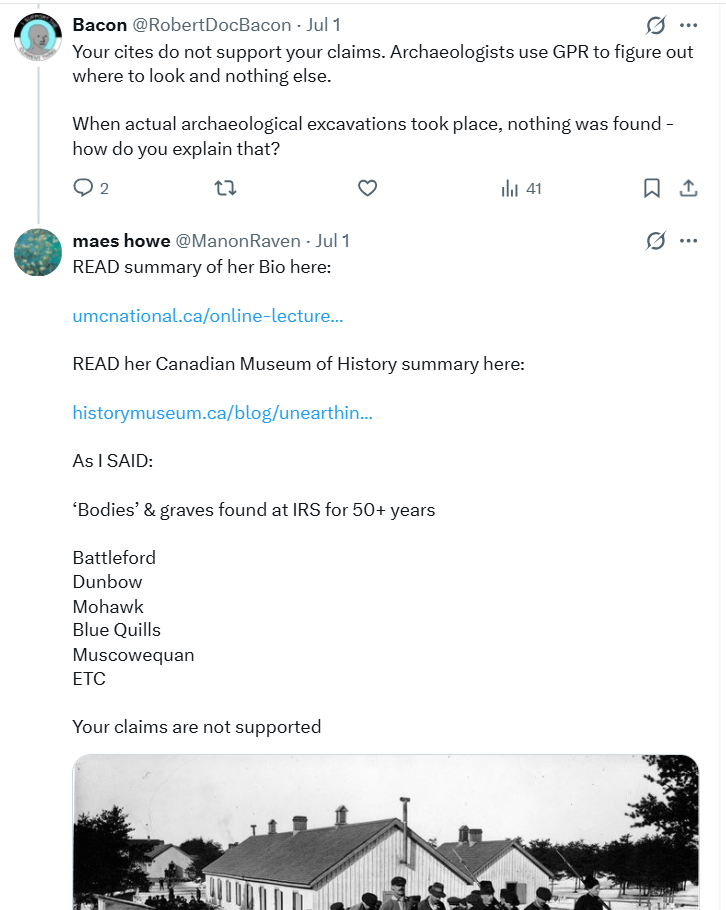Go to @RobertDocBacon handle
This screenshot has height=910, width=726.
(x=212, y=25)
